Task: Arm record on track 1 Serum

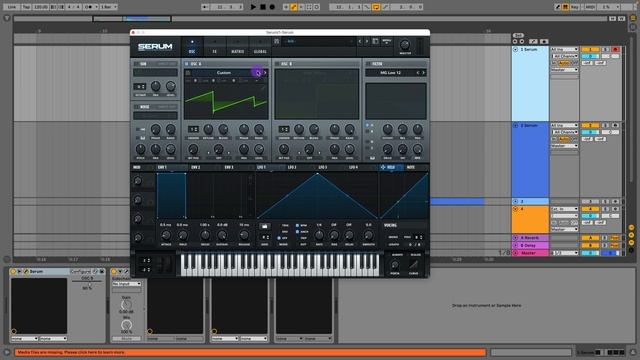Action: [x=616, y=49]
